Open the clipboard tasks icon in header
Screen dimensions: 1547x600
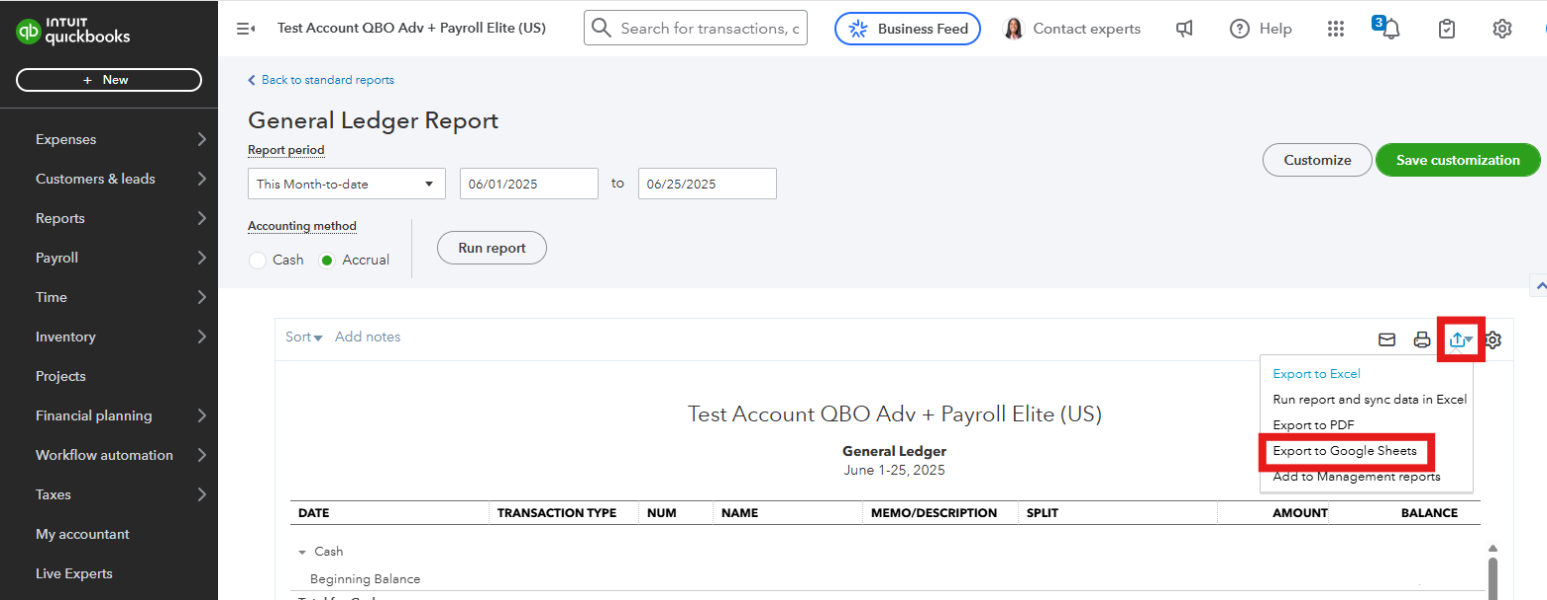point(1446,29)
